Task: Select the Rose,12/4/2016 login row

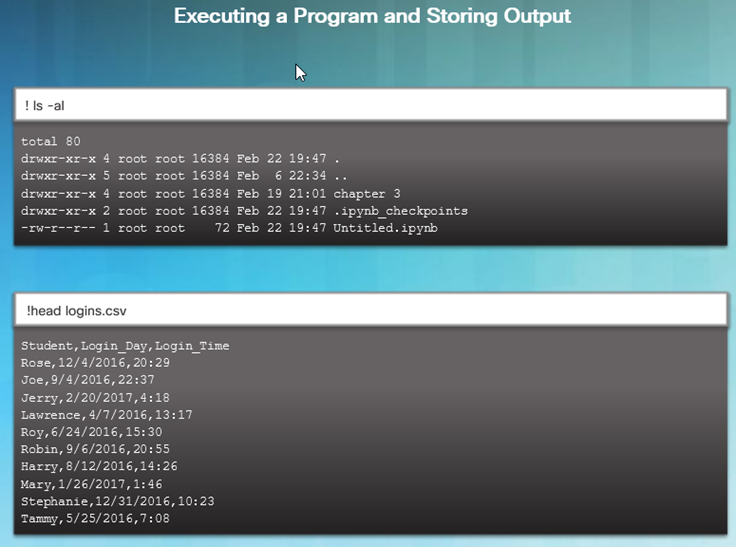Action: (x=95, y=363)
